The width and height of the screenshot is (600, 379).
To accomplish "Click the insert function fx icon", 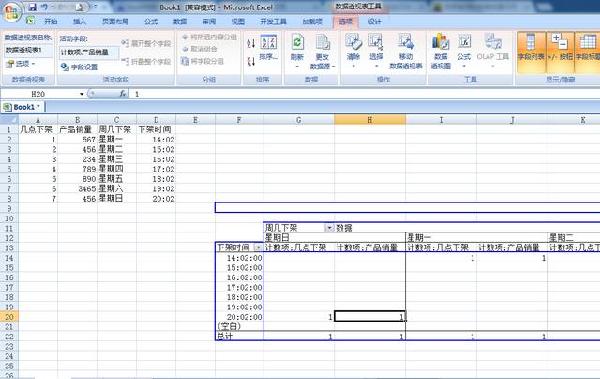I will [x=123, y=93].
